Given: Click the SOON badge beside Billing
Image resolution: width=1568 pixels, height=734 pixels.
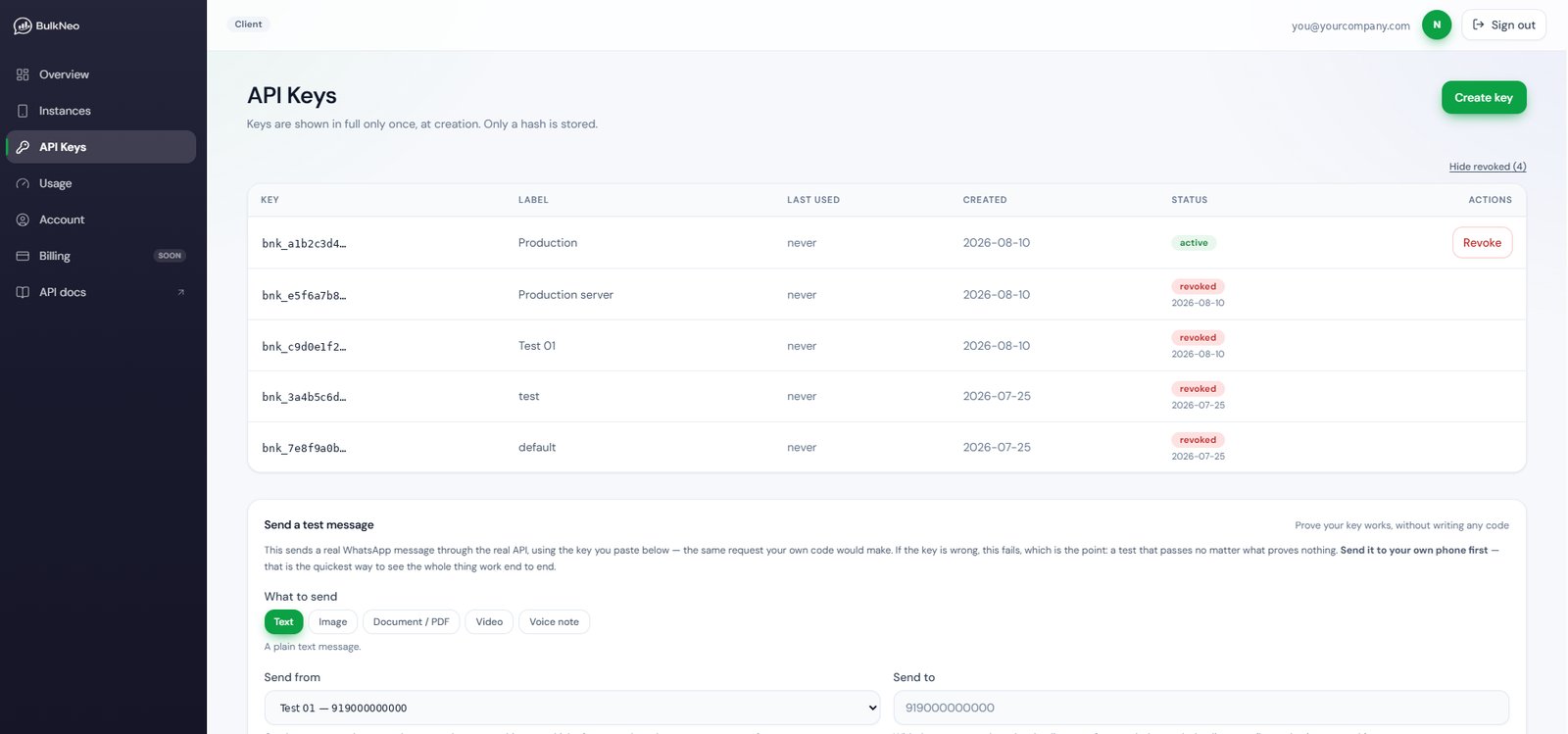Looking at the screenshot, I should point(170,256).
